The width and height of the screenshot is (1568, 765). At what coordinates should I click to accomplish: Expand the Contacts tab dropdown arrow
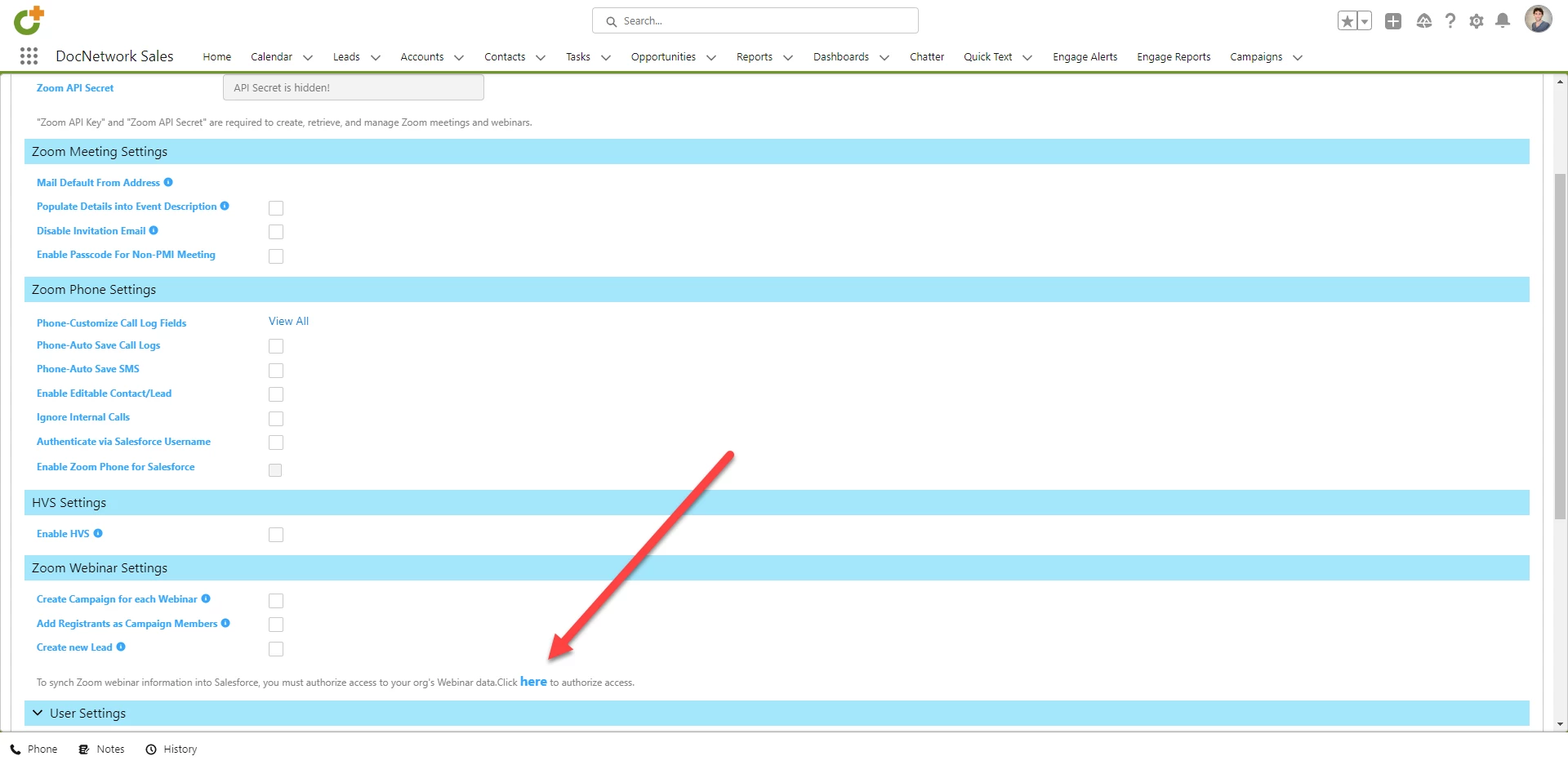tap(541, 57)
